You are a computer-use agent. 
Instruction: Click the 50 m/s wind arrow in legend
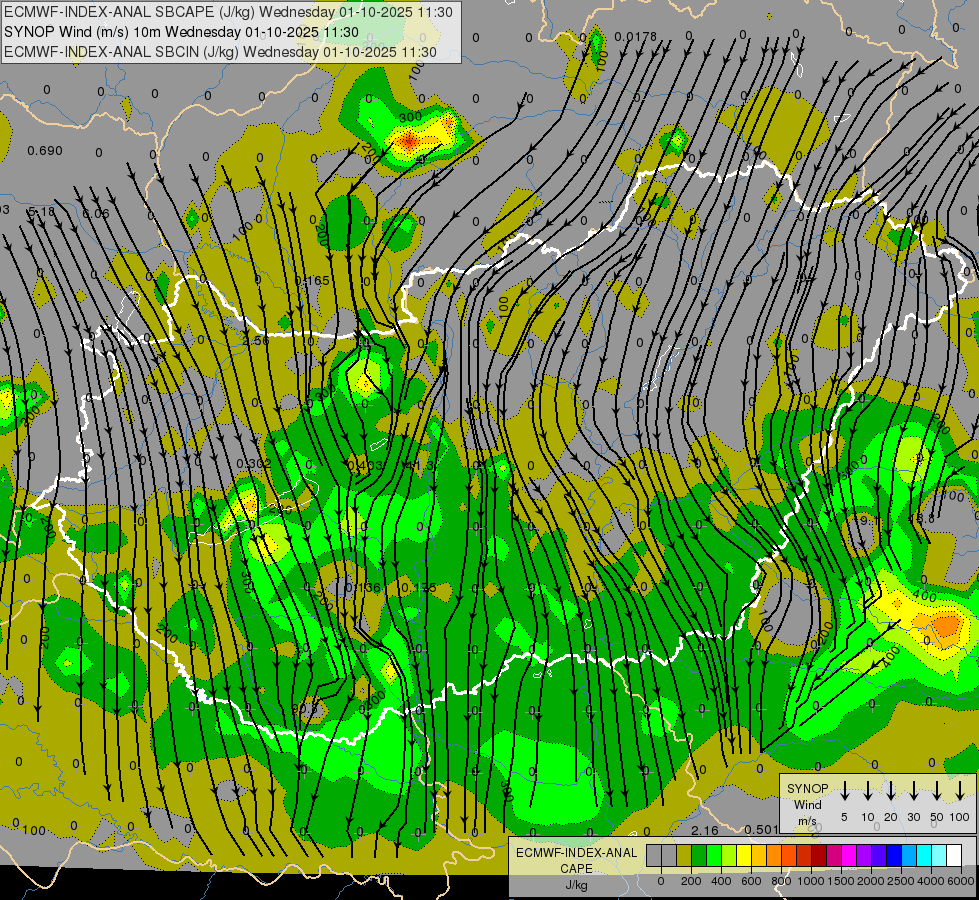tap(937, 791)
